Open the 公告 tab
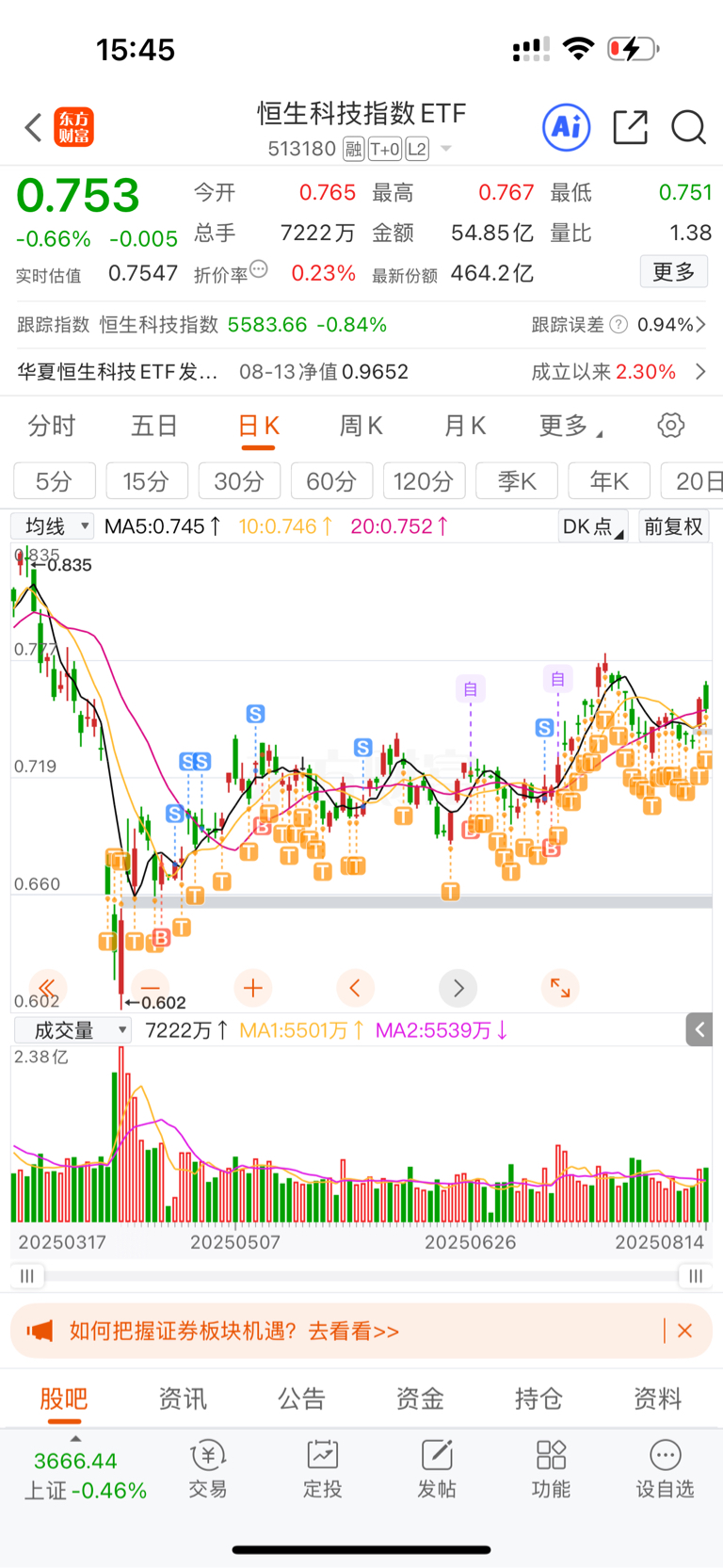The height and width of the screenshot is (1568, 723). [x=301, y=1399]
